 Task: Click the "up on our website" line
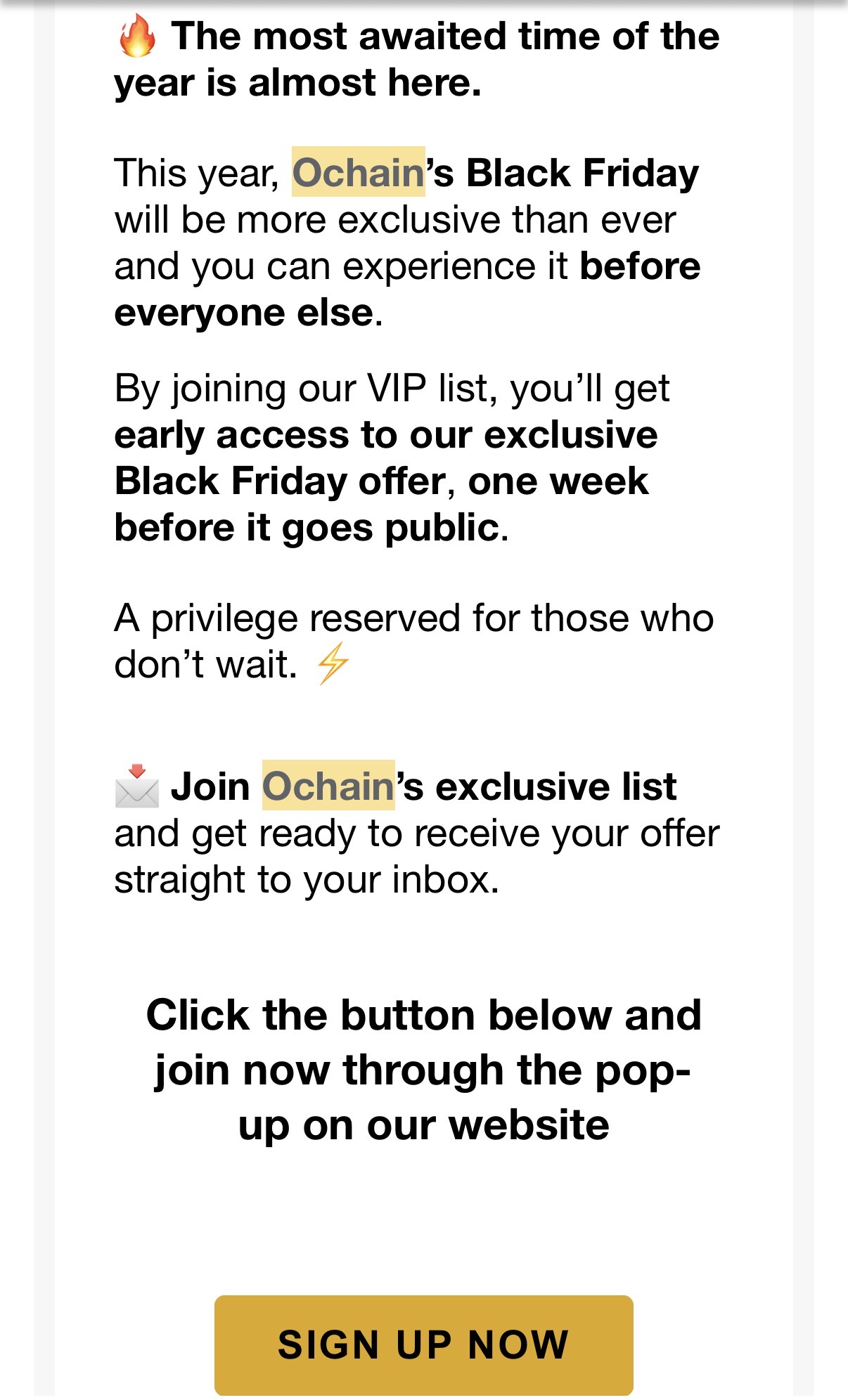coord(423,1125)
